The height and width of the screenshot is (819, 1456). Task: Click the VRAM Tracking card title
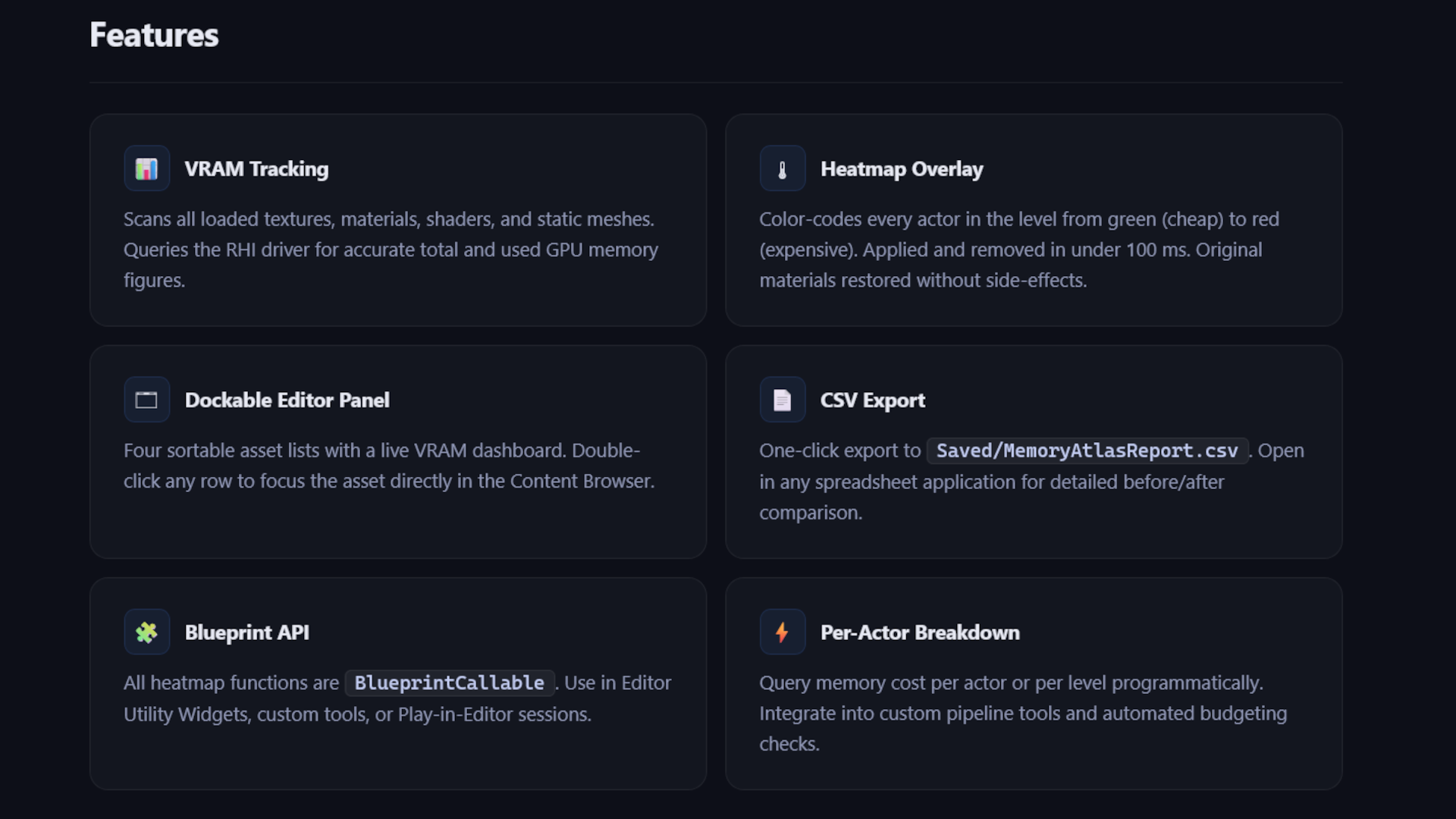coord(256,168)
